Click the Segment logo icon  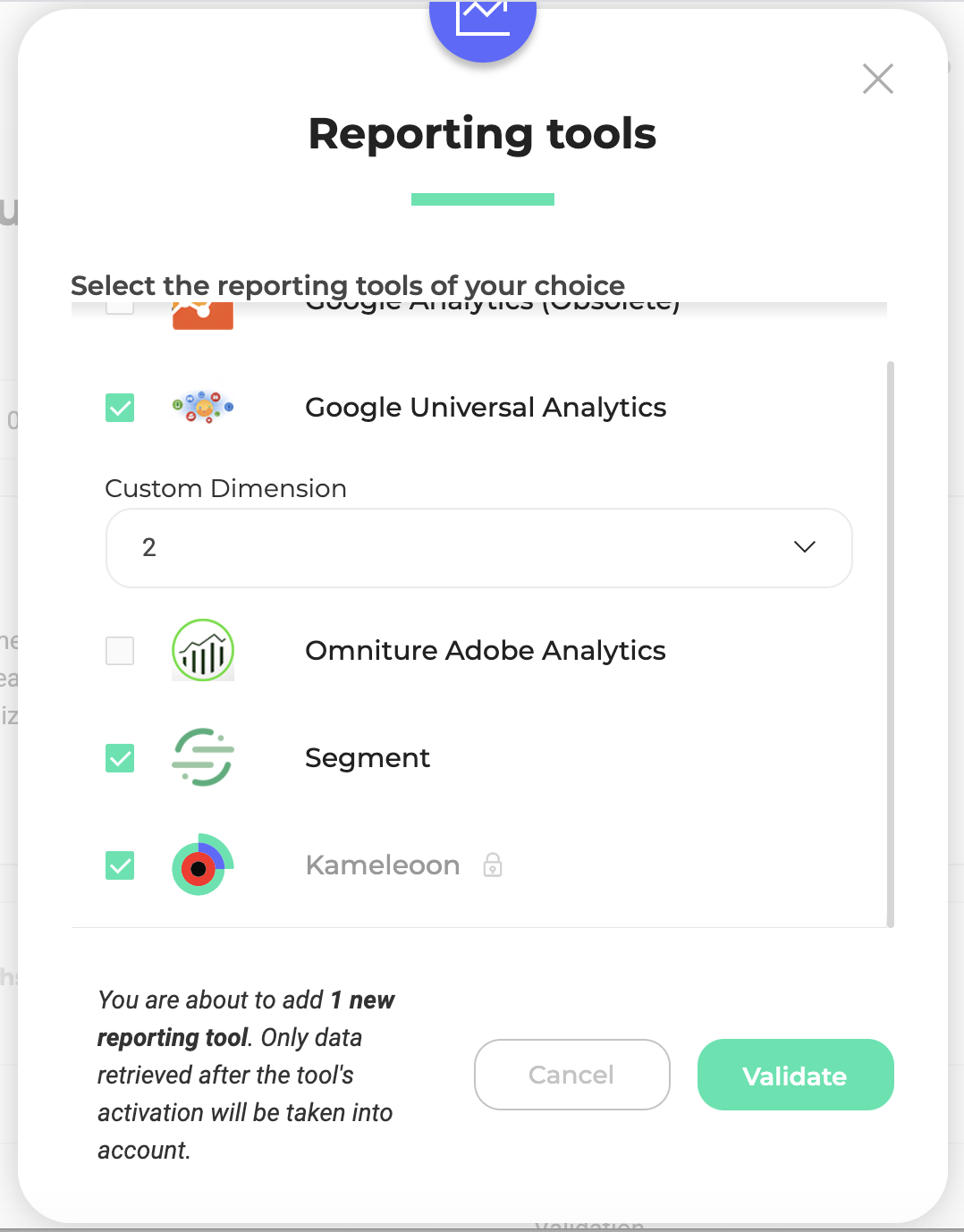[x=203, y=757]
